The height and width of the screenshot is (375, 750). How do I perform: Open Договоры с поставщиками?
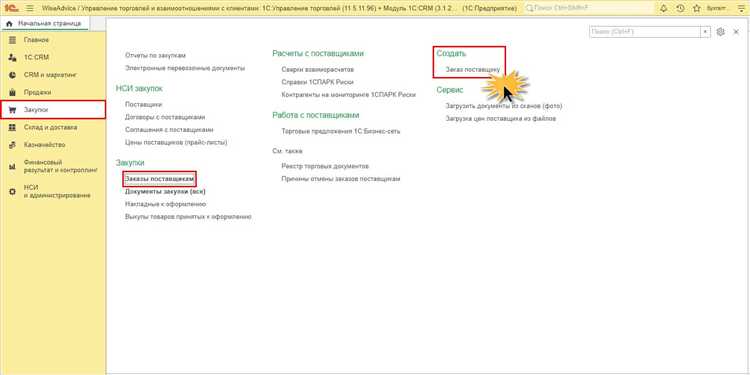165,117
